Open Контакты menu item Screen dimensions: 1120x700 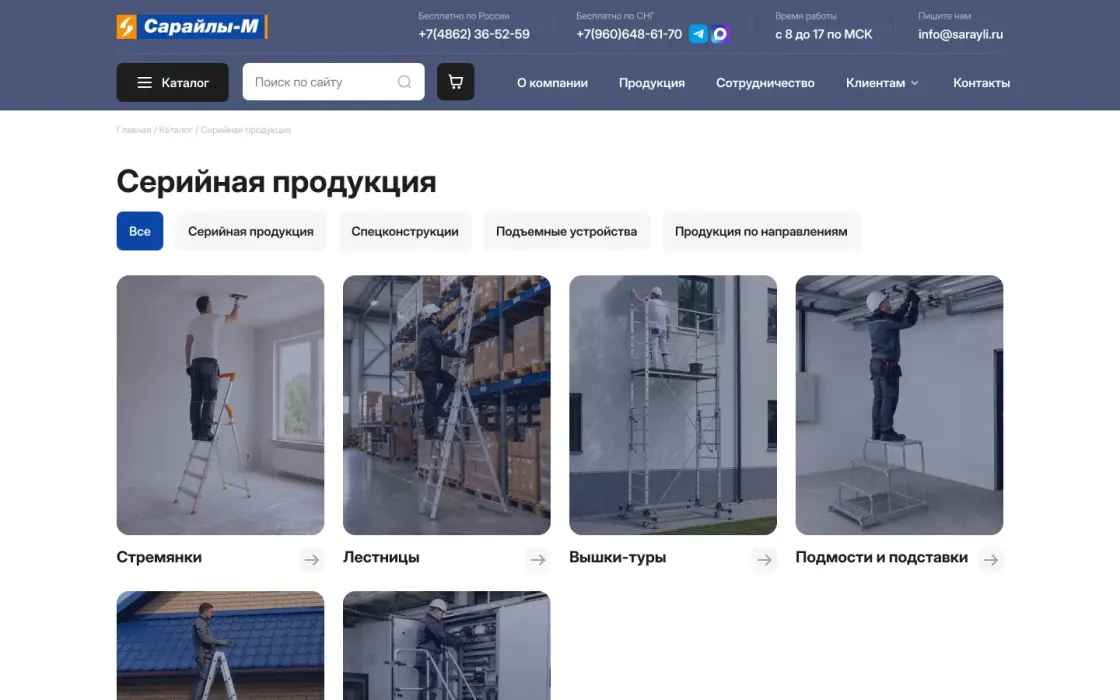981,83
